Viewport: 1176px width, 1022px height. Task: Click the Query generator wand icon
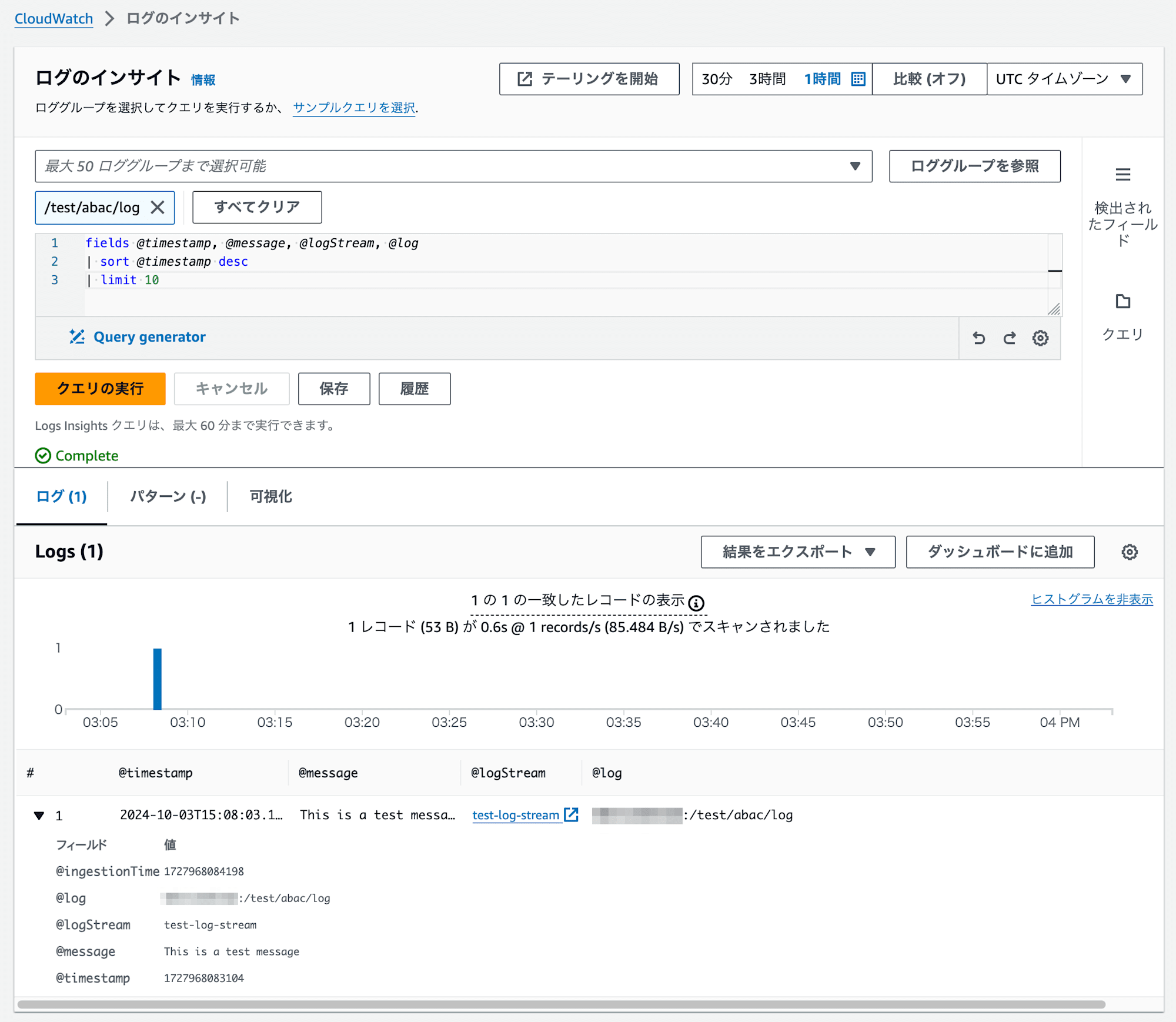(76, 337)
